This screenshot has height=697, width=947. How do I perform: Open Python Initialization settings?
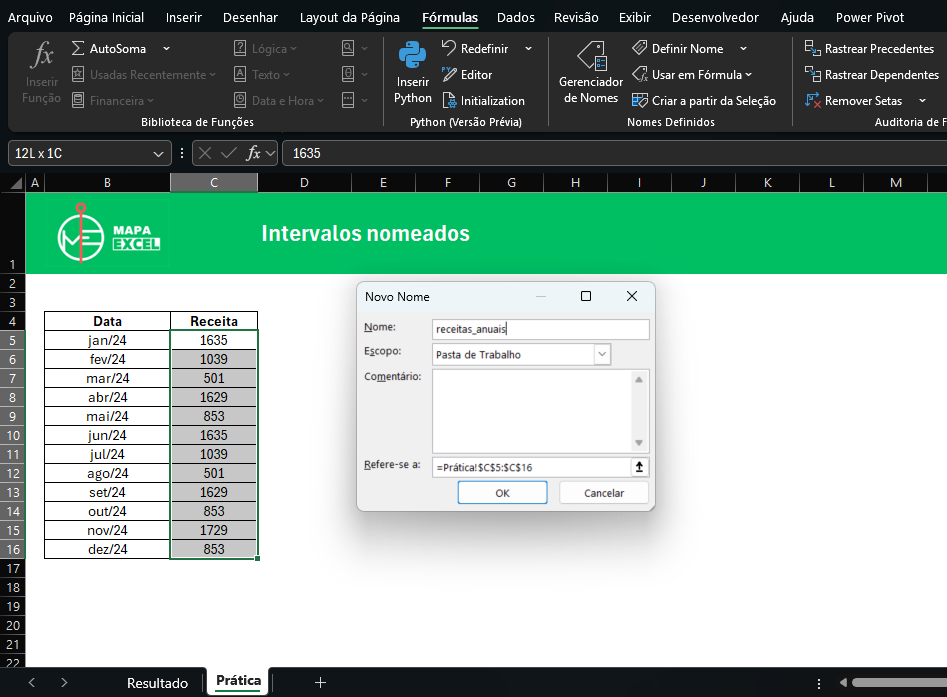pos(483,101)
